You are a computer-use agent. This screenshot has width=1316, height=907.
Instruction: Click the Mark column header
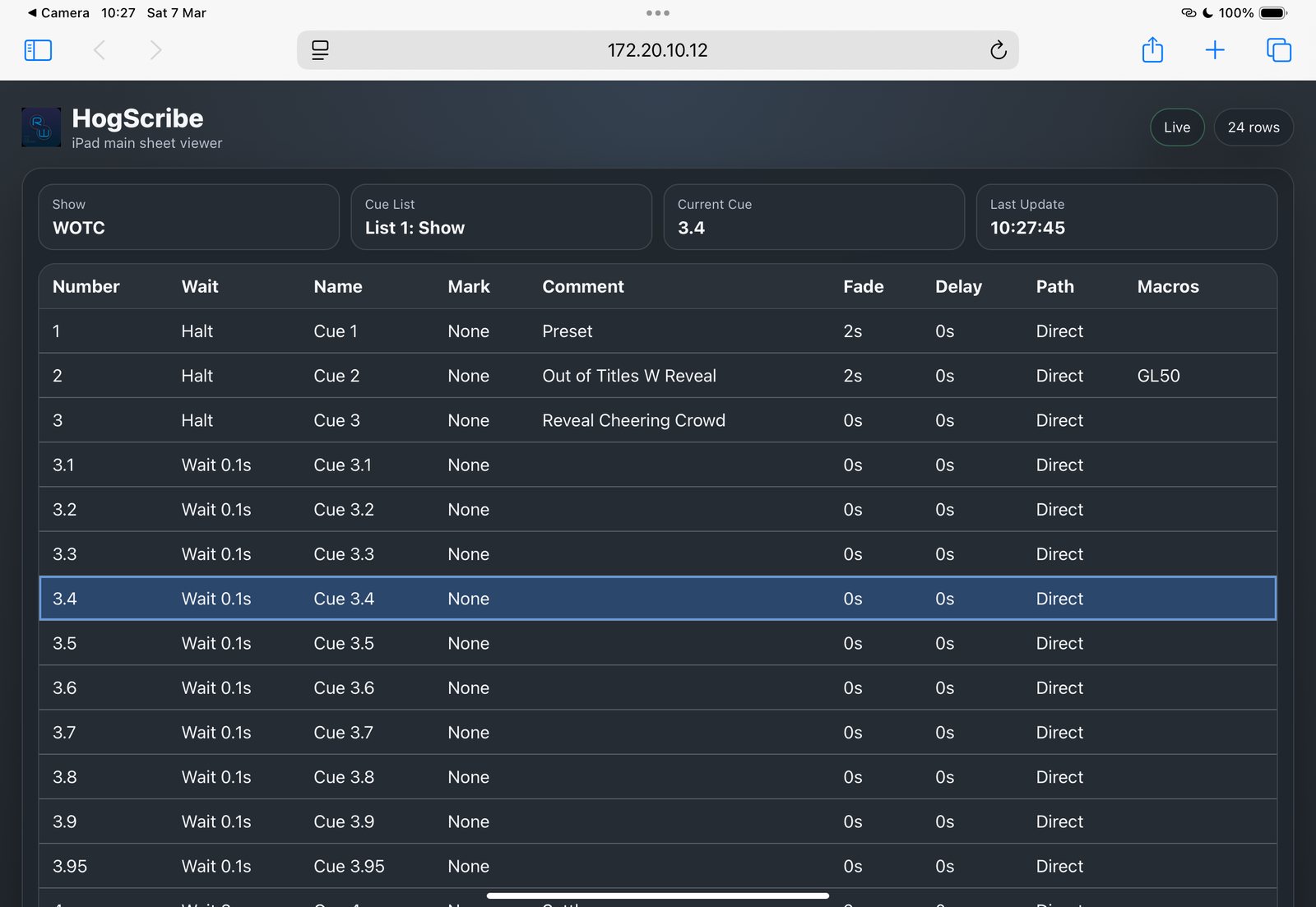pos(469,287)
